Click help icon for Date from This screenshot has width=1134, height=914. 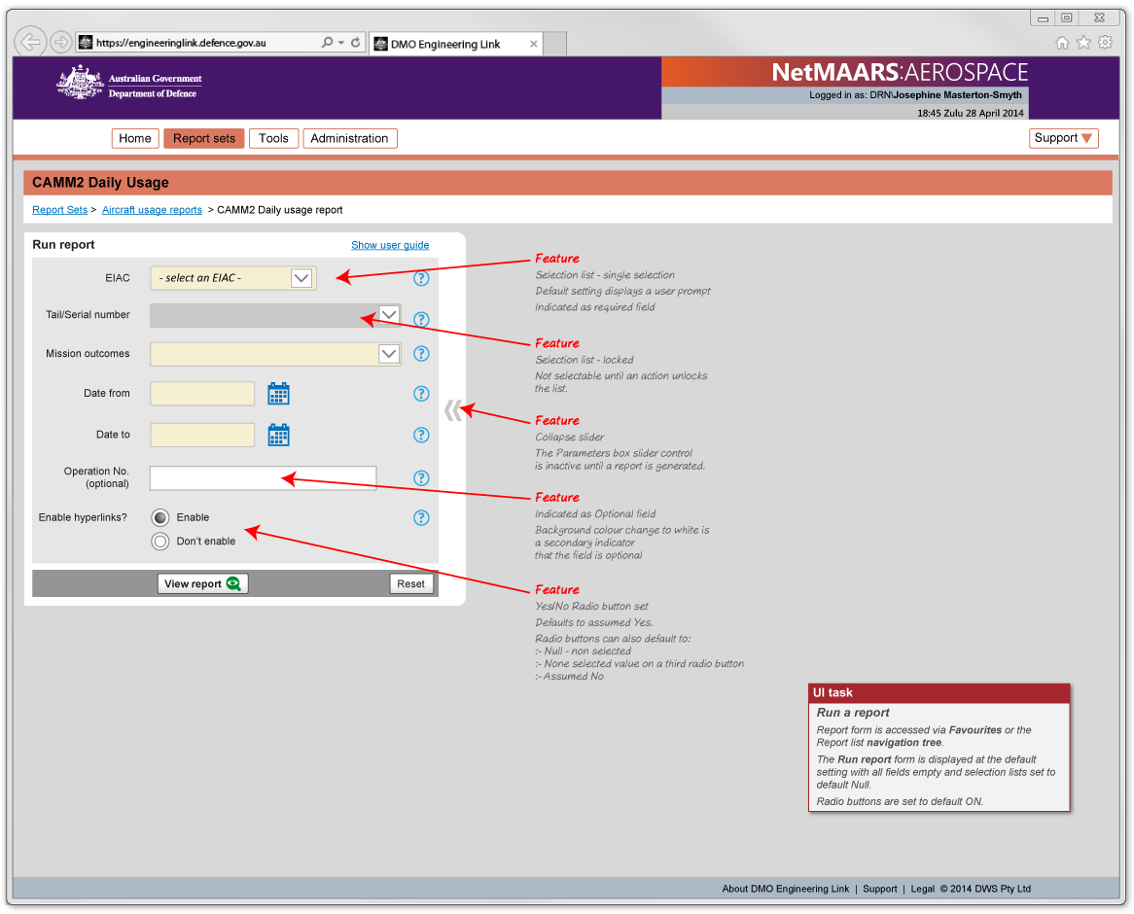click(x=421, y=393)
